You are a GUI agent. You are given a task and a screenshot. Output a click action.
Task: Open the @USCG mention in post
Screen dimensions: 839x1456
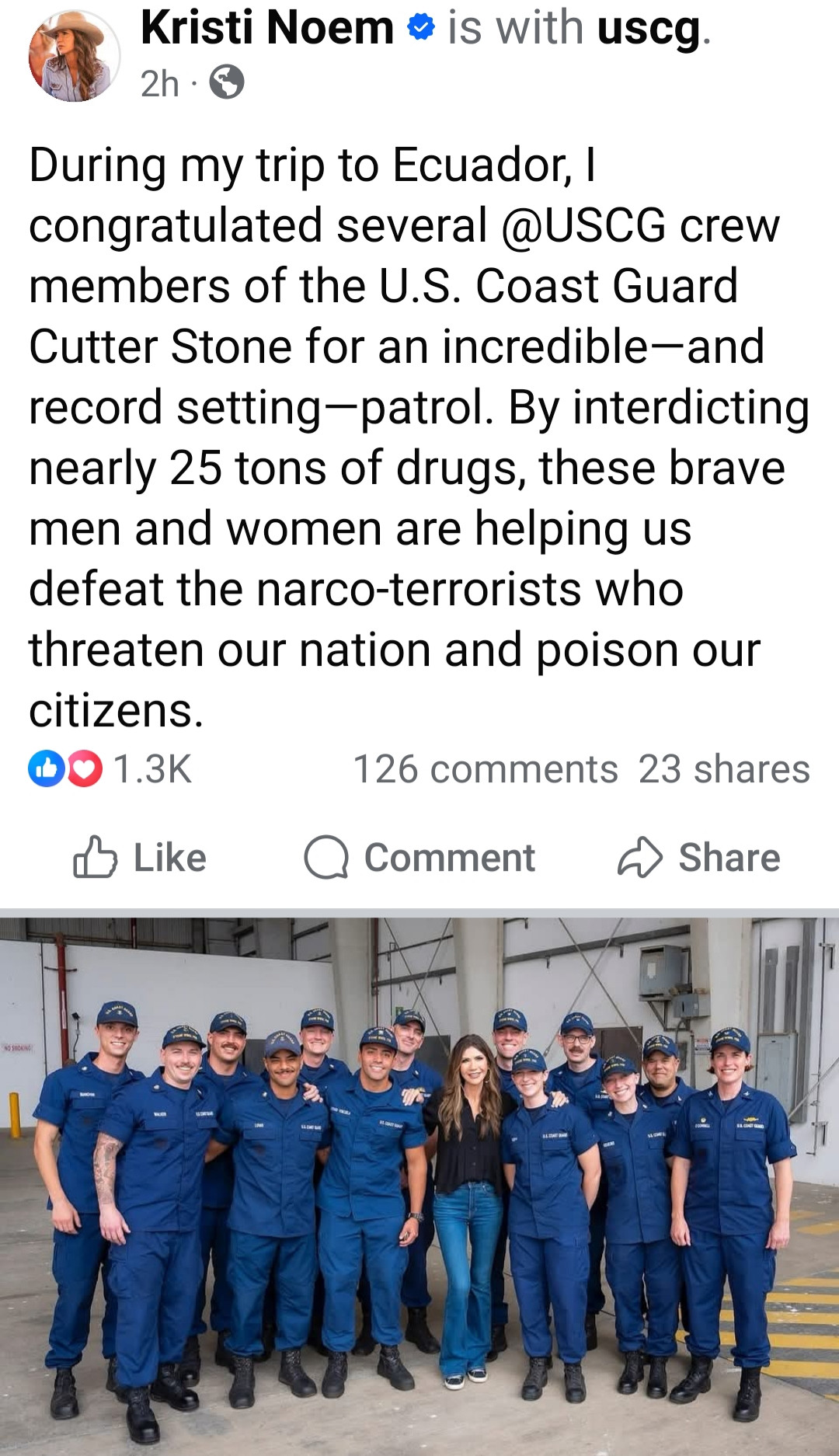(x=584, y=225)
